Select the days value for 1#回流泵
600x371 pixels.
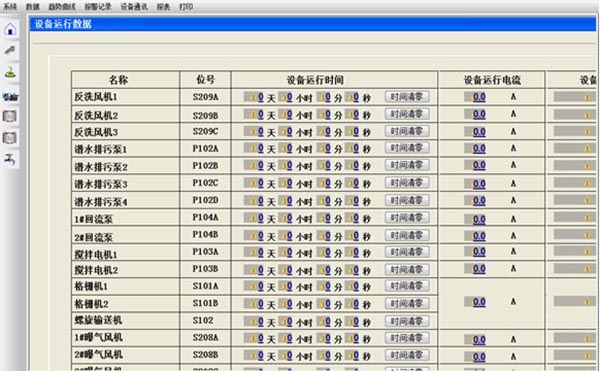(254, 218)
